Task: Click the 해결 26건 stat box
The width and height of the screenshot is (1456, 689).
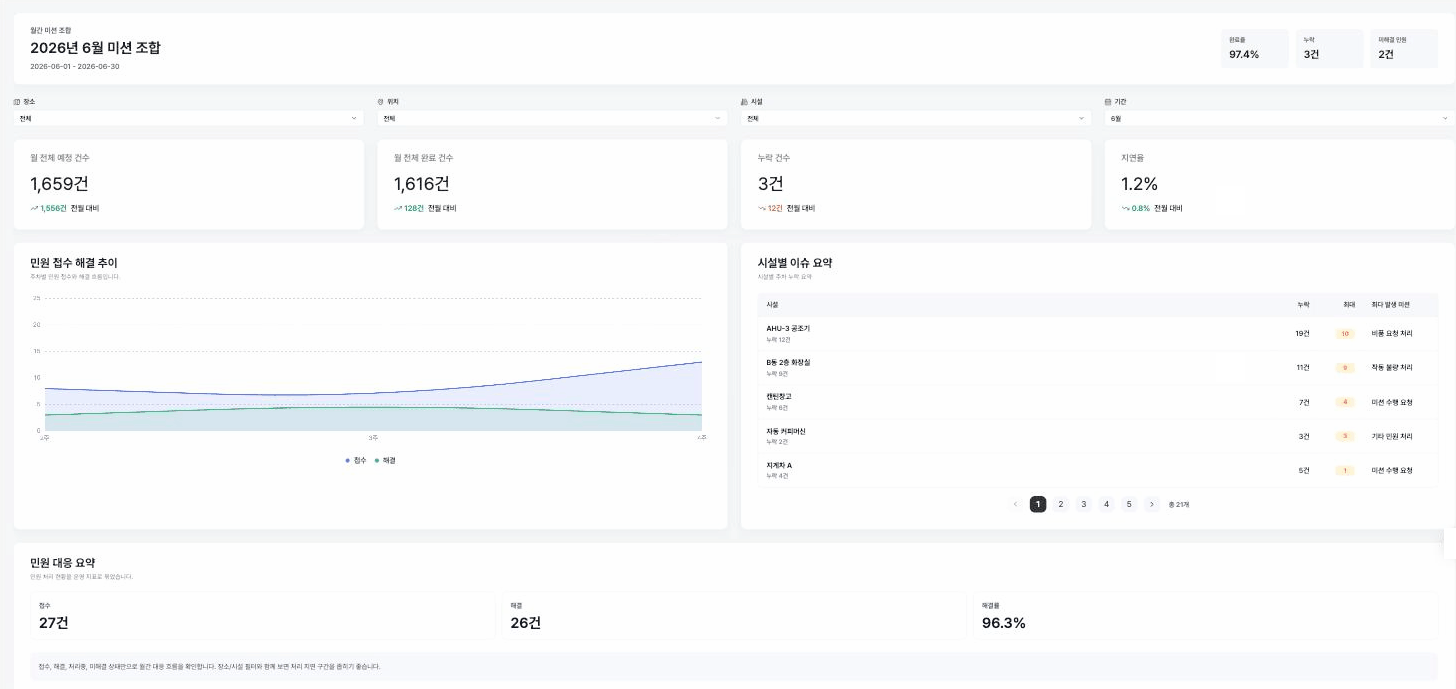Action: (734, 615)
